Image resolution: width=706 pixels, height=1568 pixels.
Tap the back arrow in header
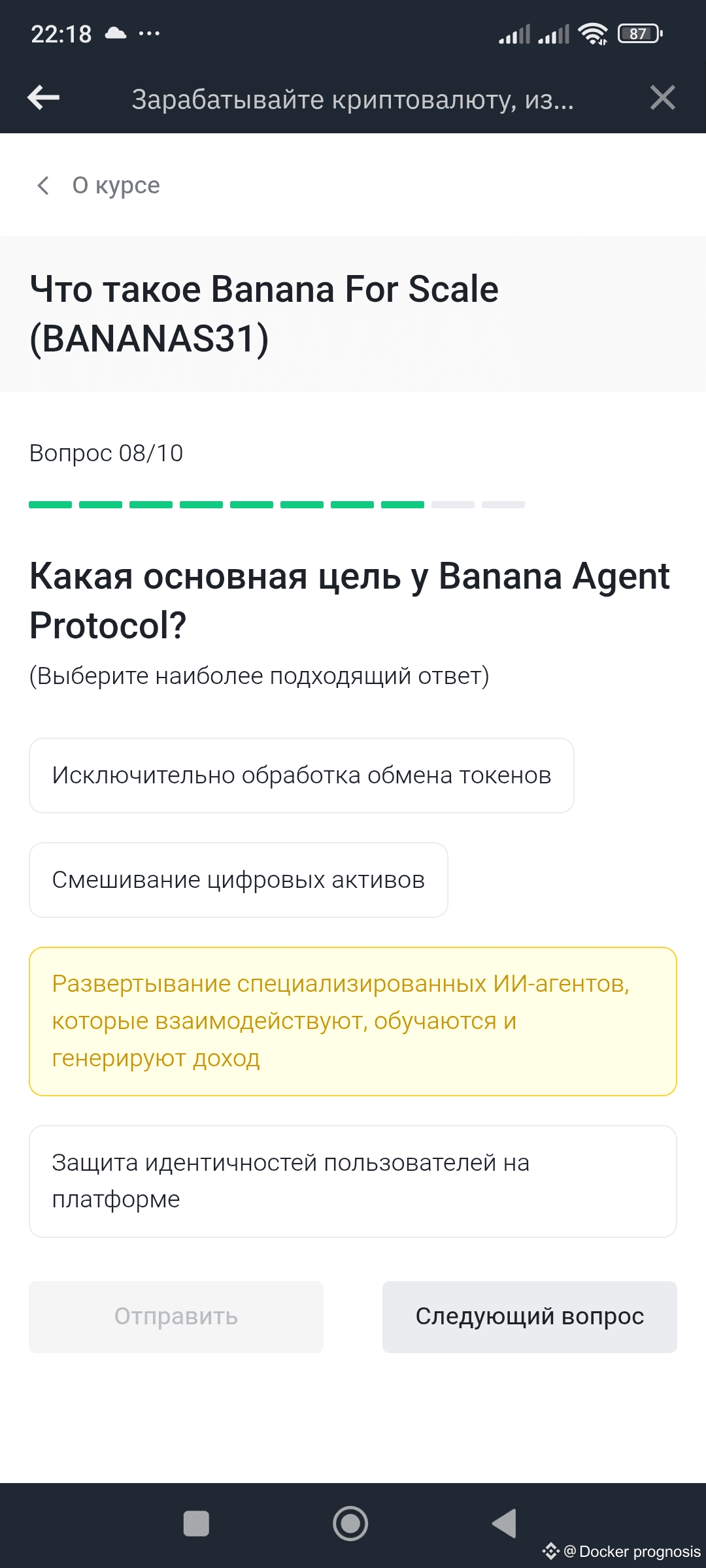coord(44,98)
